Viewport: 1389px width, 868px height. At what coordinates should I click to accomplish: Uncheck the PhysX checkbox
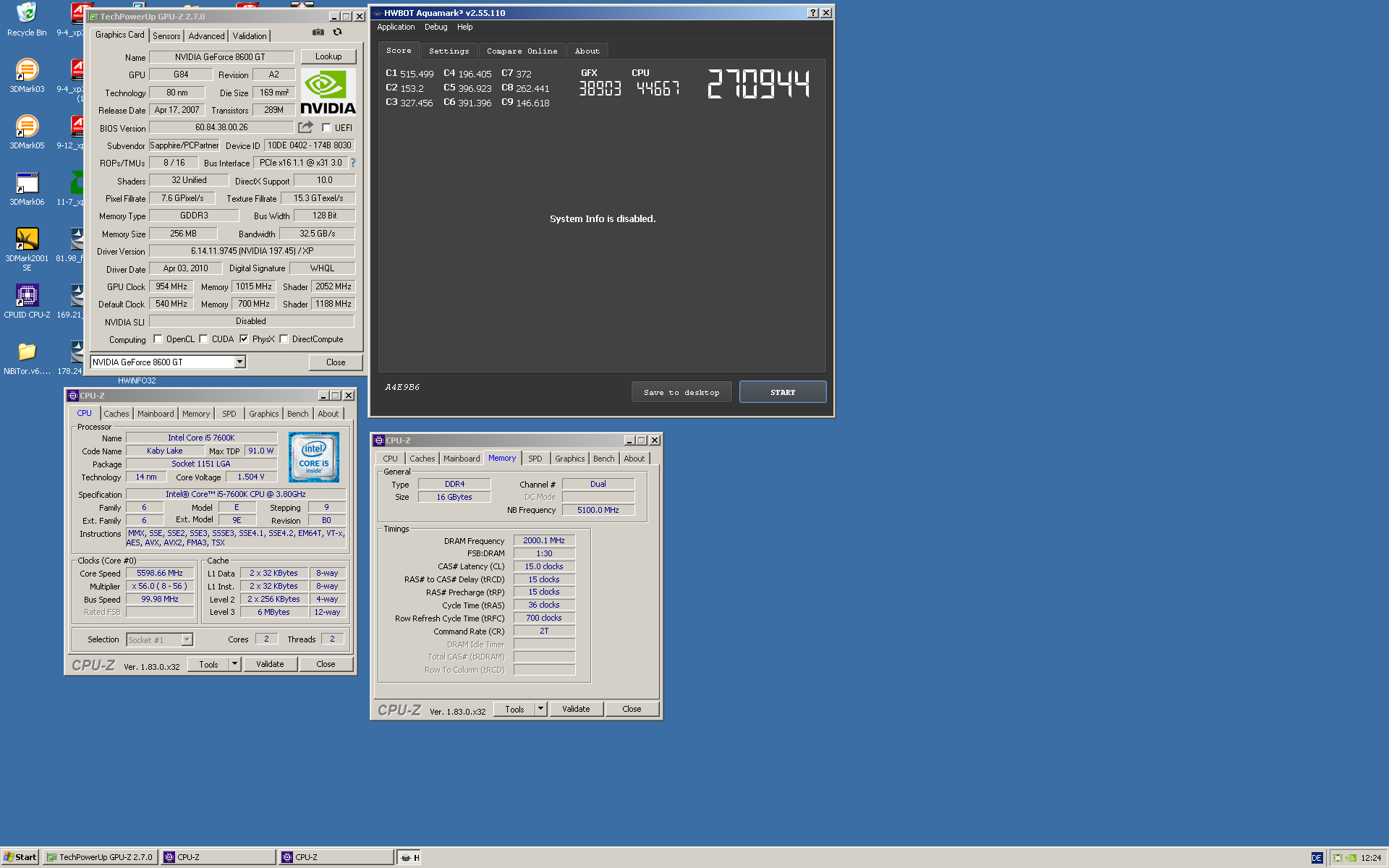pyautogui.click(x=244, y=339)
